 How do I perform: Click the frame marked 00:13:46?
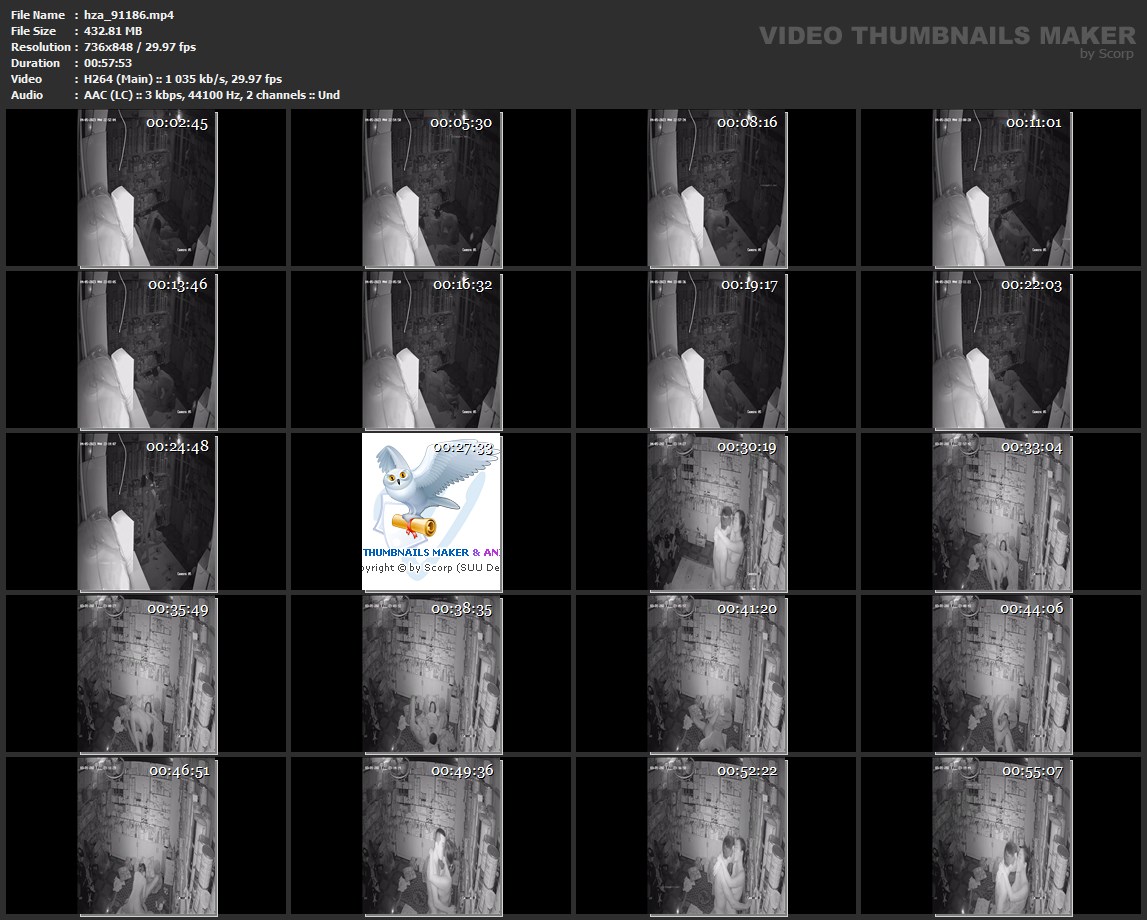[146, 350]
